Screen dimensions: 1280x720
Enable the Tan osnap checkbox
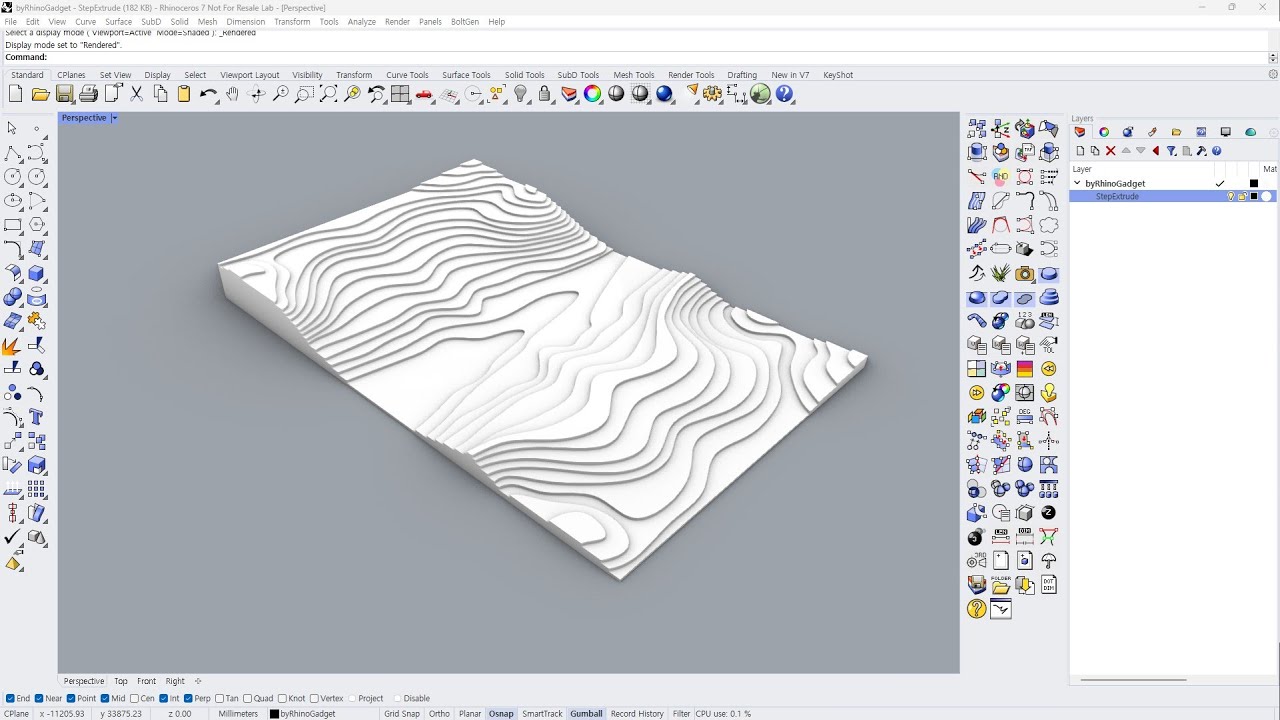point(219,698)
